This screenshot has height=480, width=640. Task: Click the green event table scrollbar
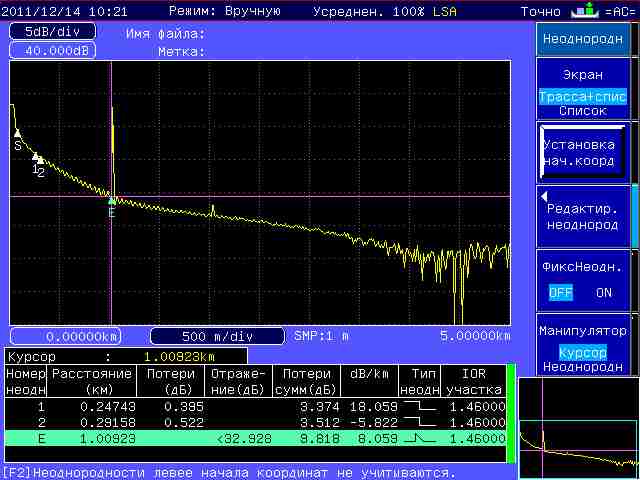coord(511,413)
